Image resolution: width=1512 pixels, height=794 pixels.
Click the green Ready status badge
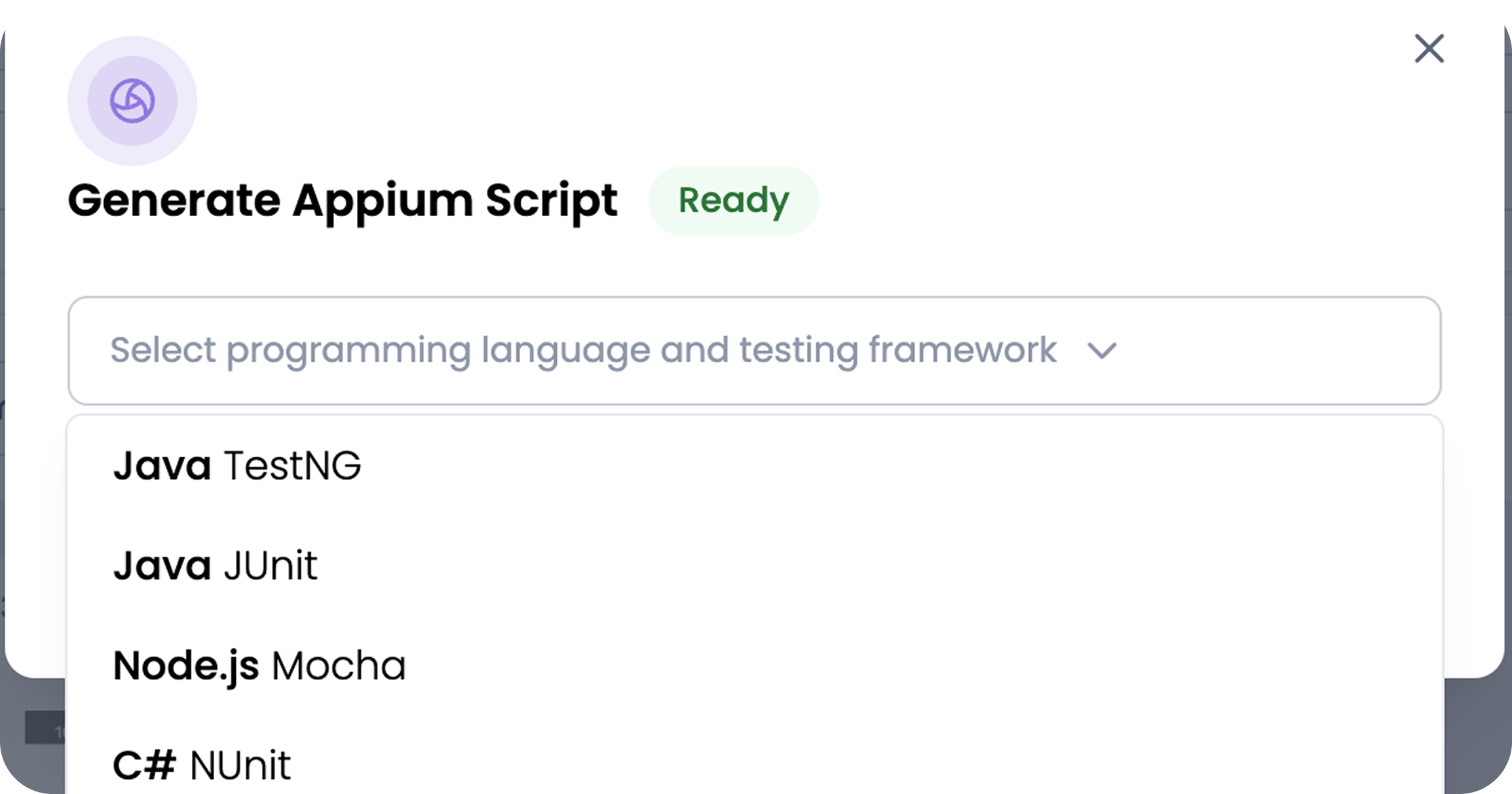(733, 200)
